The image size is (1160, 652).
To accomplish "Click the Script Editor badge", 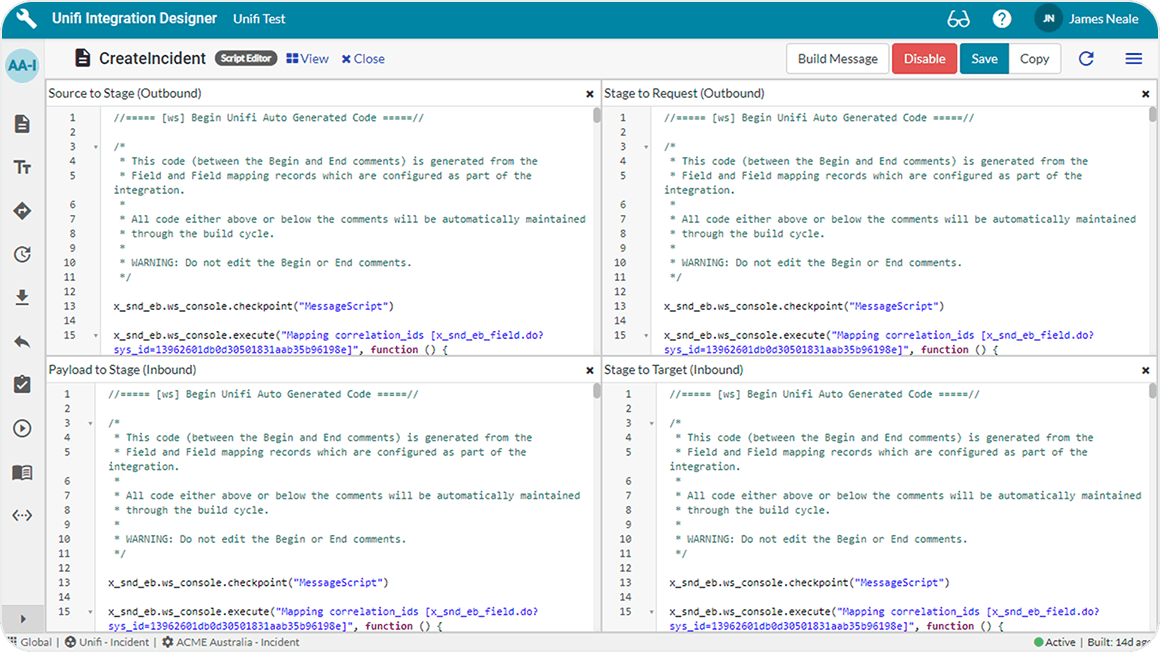I will pos(246,58).
